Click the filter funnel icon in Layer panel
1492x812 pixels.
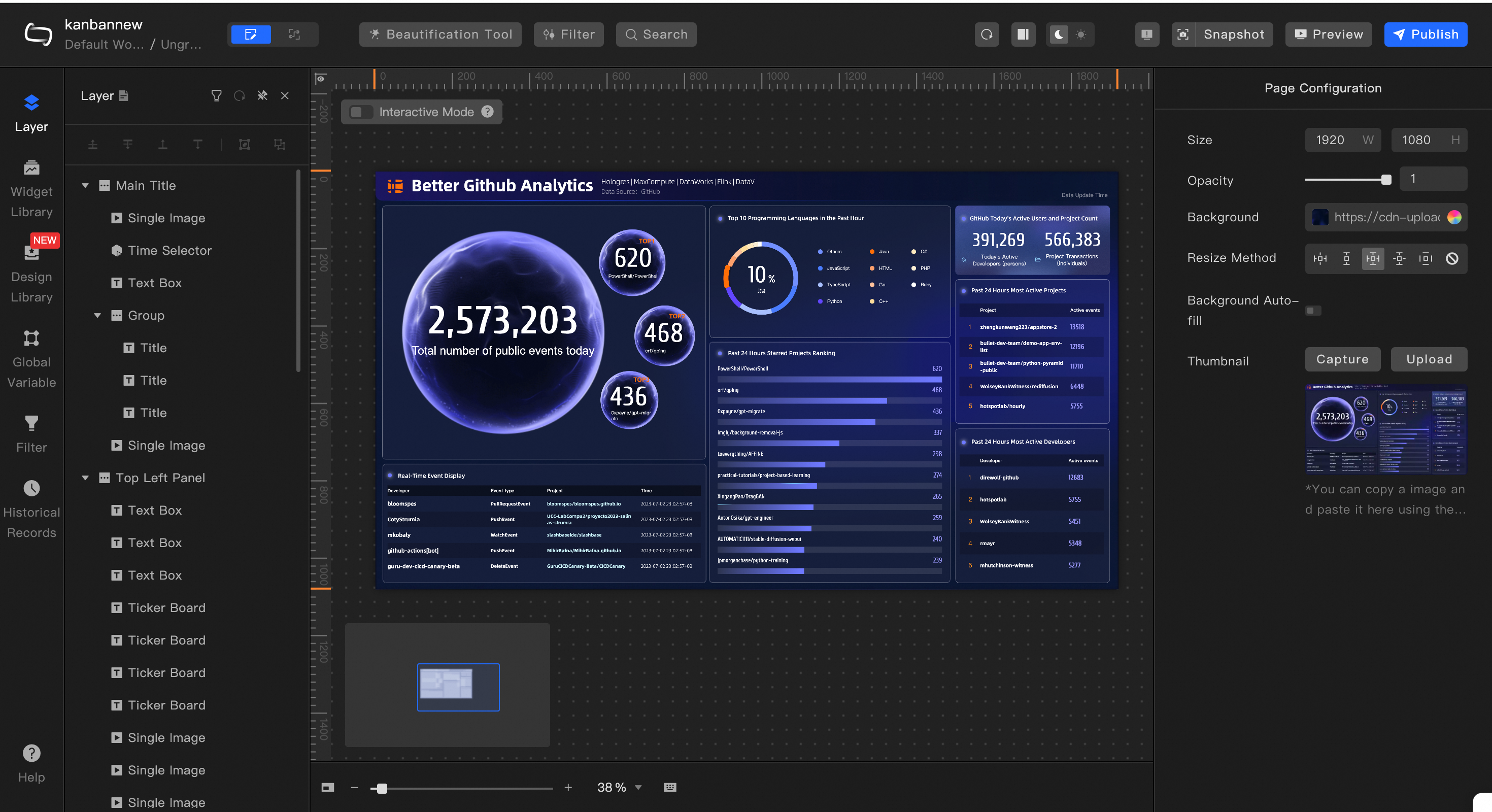point(216,95)
